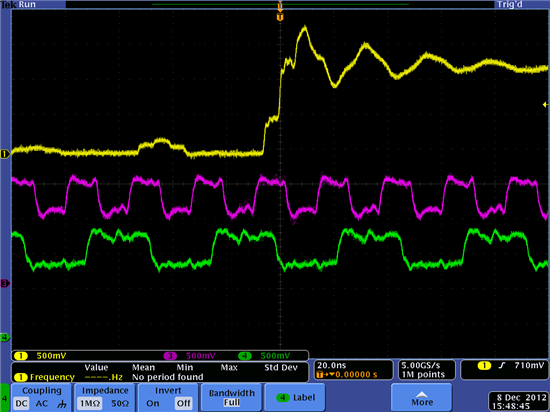Click the 20.0ns timebase readout
This screenshot has width=550, height=412.
coord(331,365)
